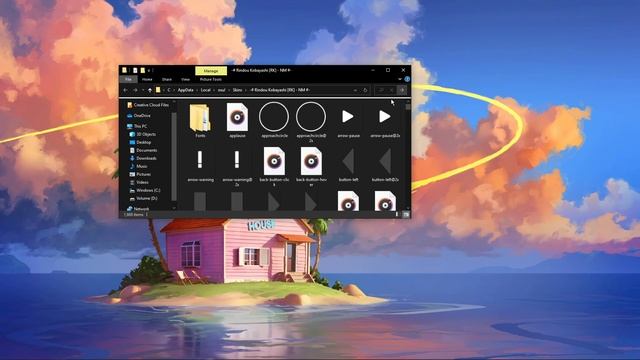This screenshot has height=360, width=640.
Task: Select the back-button-click audio file
Action: click(x=274, y=167)
